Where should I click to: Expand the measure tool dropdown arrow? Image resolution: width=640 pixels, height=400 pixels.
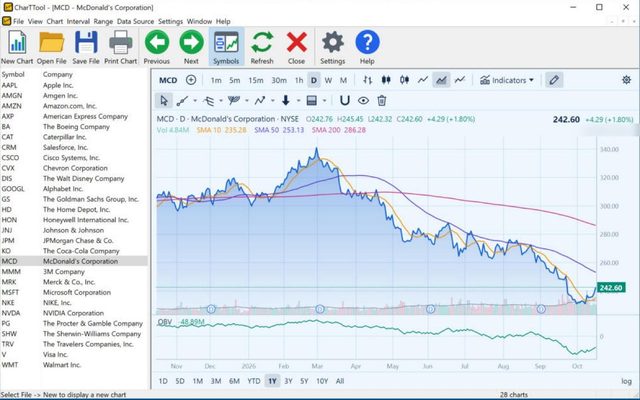(324, 100)
